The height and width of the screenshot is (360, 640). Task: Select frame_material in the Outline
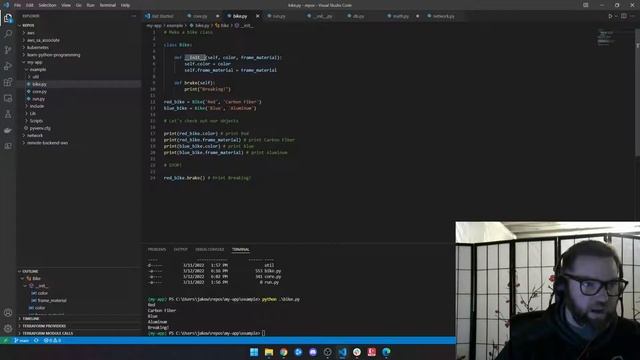[52, 300]
